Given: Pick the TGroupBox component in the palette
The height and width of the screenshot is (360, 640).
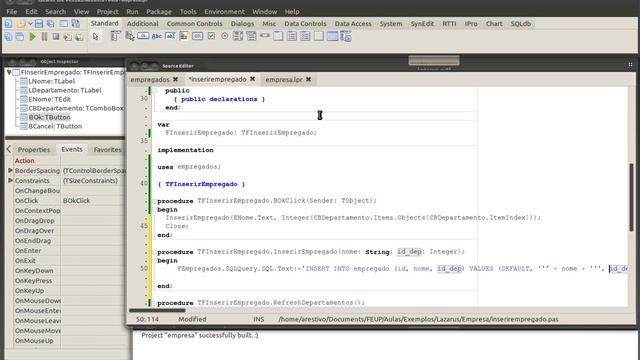Looking at the screenshot, I should tap(278, 36).
